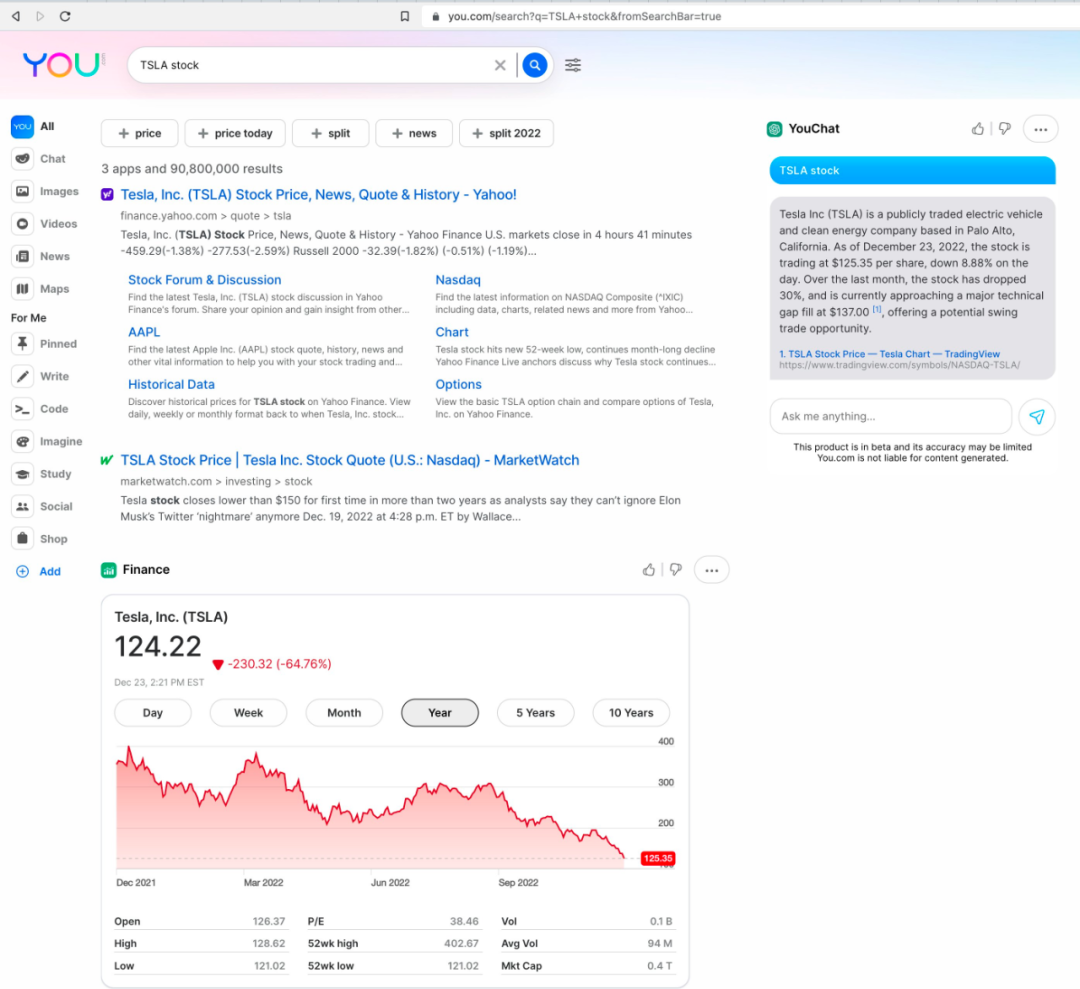Thumbs up the Finance app

649,570
